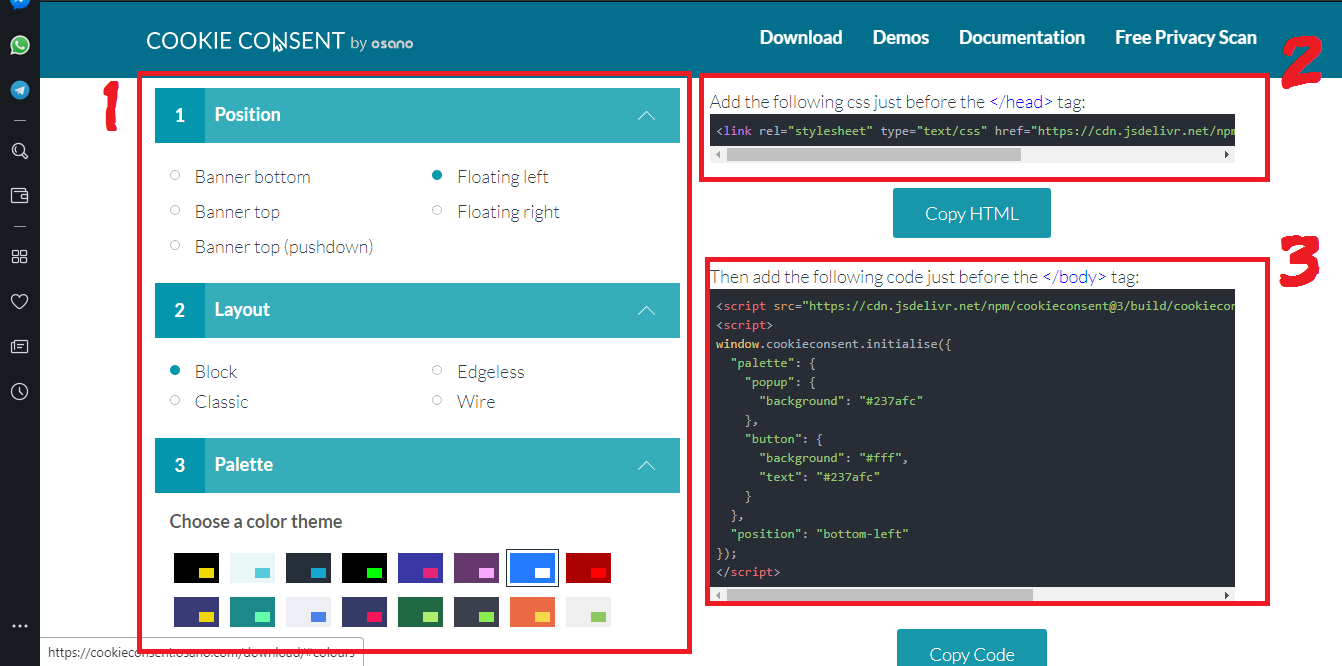Open Telegram in the browser sidebar

pos(19,90)
